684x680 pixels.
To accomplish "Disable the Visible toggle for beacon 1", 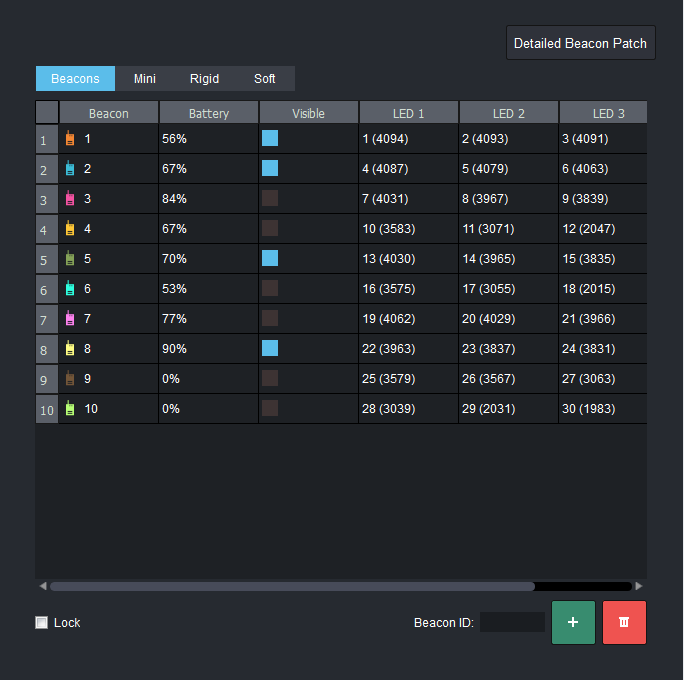I will click(270, 138).
